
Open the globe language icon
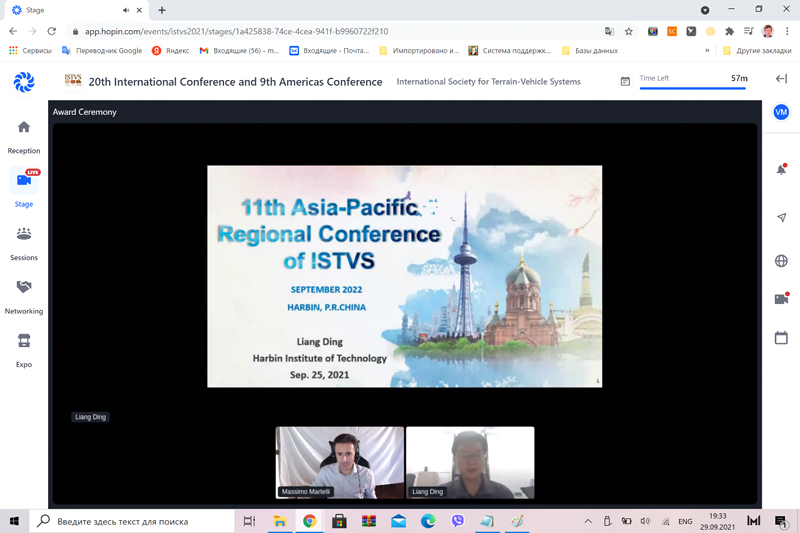(x=781, y=261)
